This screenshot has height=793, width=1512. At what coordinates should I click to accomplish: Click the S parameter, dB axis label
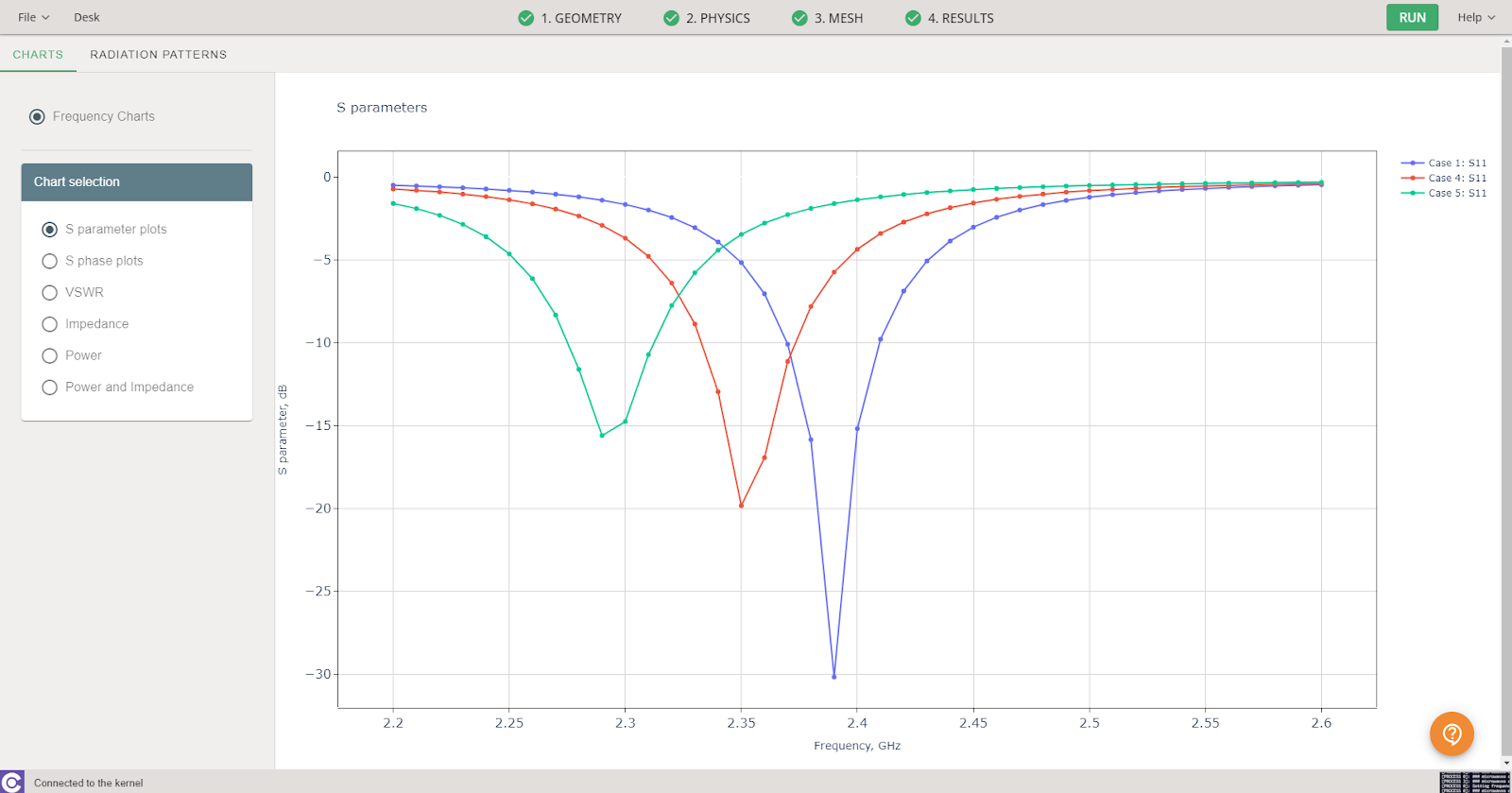click(x=283, y=430)
